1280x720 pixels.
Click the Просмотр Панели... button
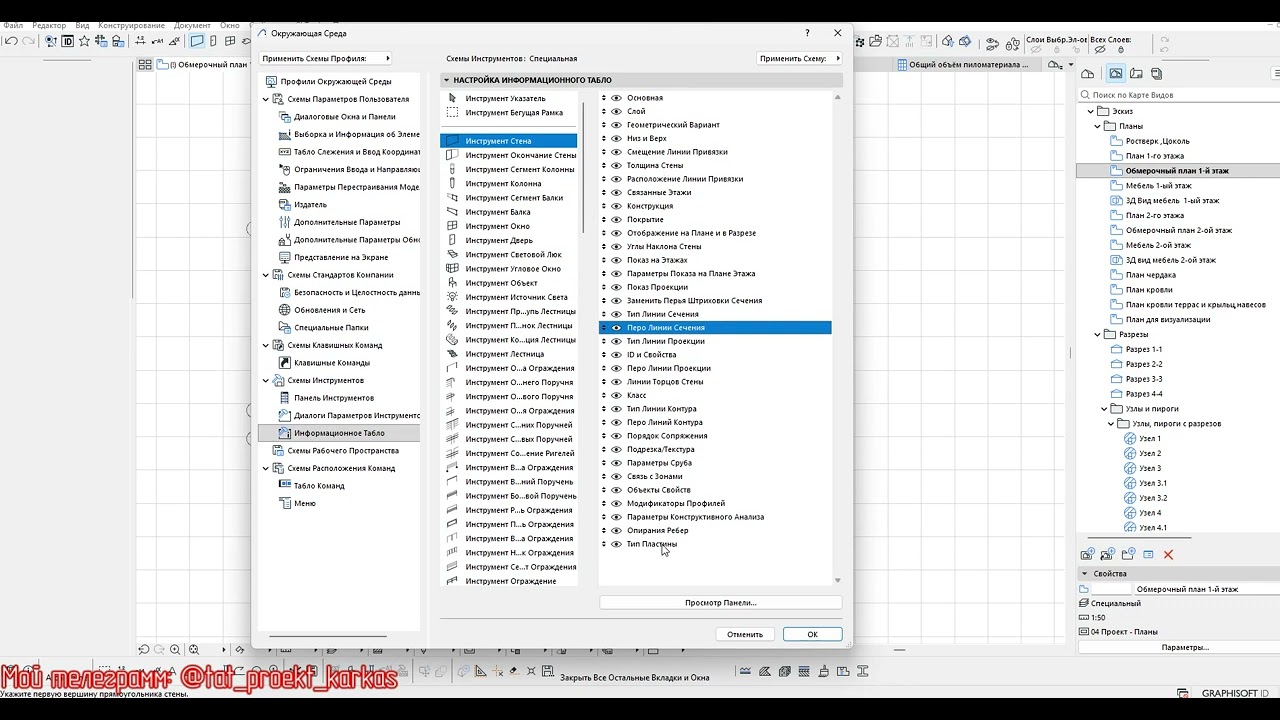tap(720, 603)
